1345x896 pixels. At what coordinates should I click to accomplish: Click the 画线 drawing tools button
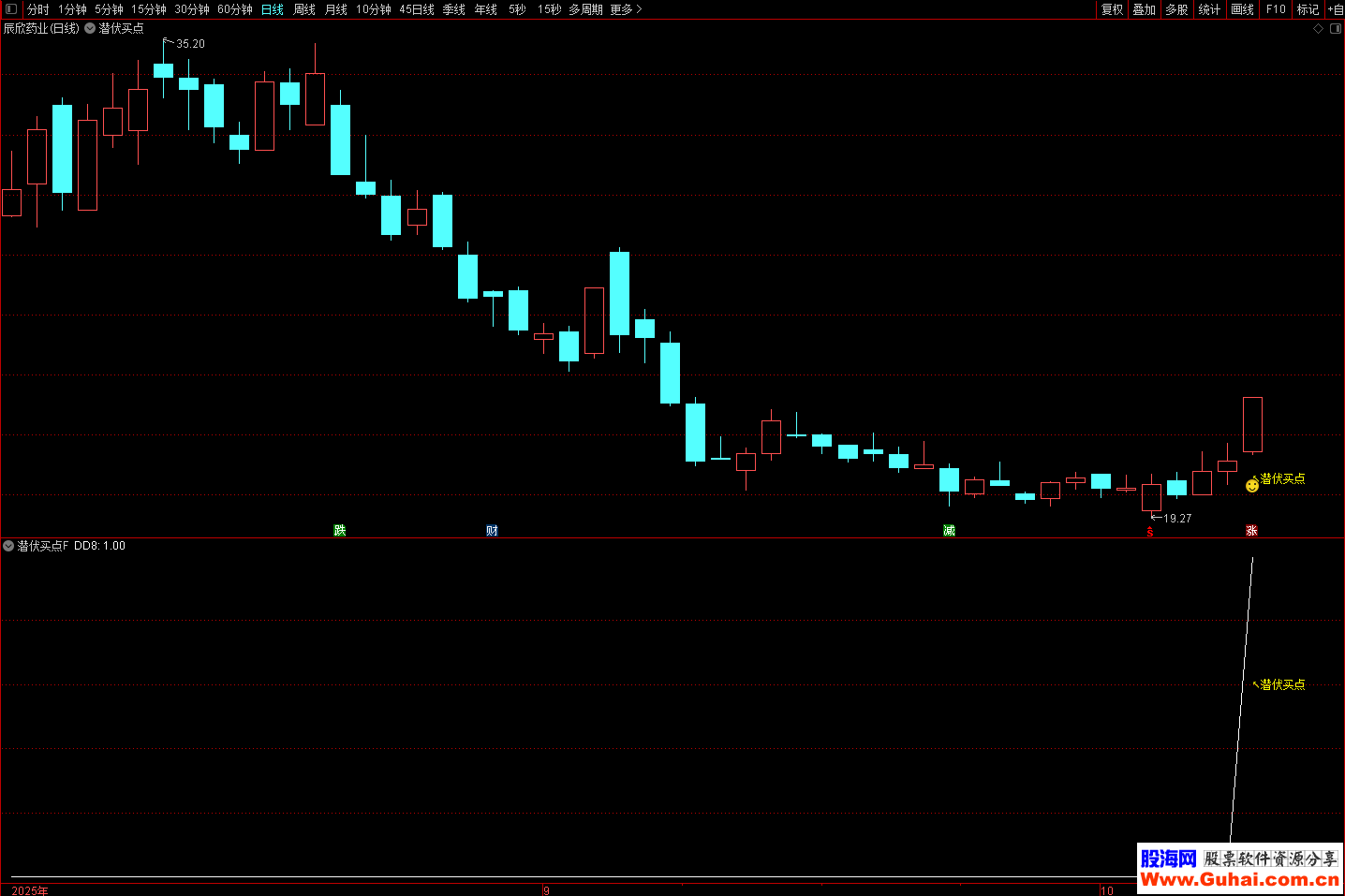tap(1242, 9)
